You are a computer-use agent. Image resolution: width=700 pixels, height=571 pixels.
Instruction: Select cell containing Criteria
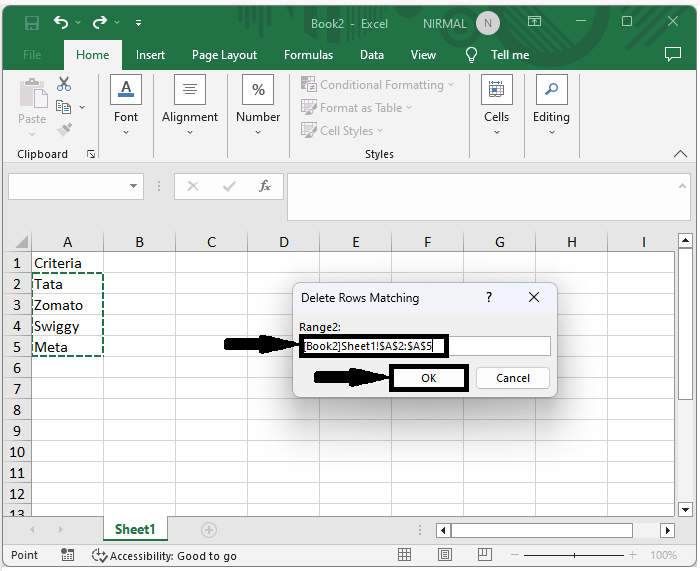click(x=67, y=263)
